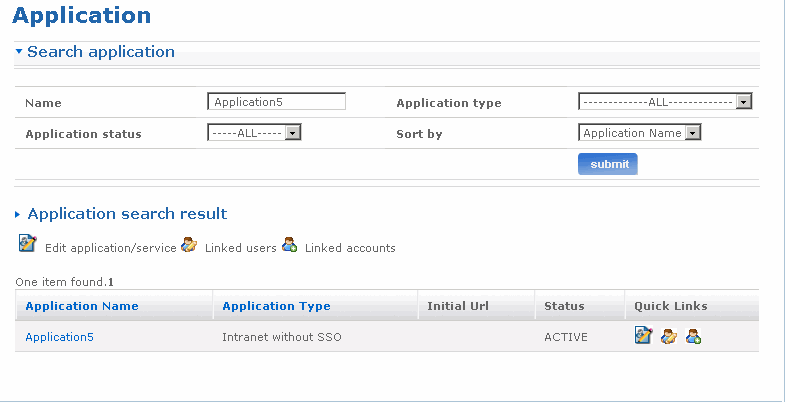Sort by Application Type column header
785x403 pixels.
[276, 306]
